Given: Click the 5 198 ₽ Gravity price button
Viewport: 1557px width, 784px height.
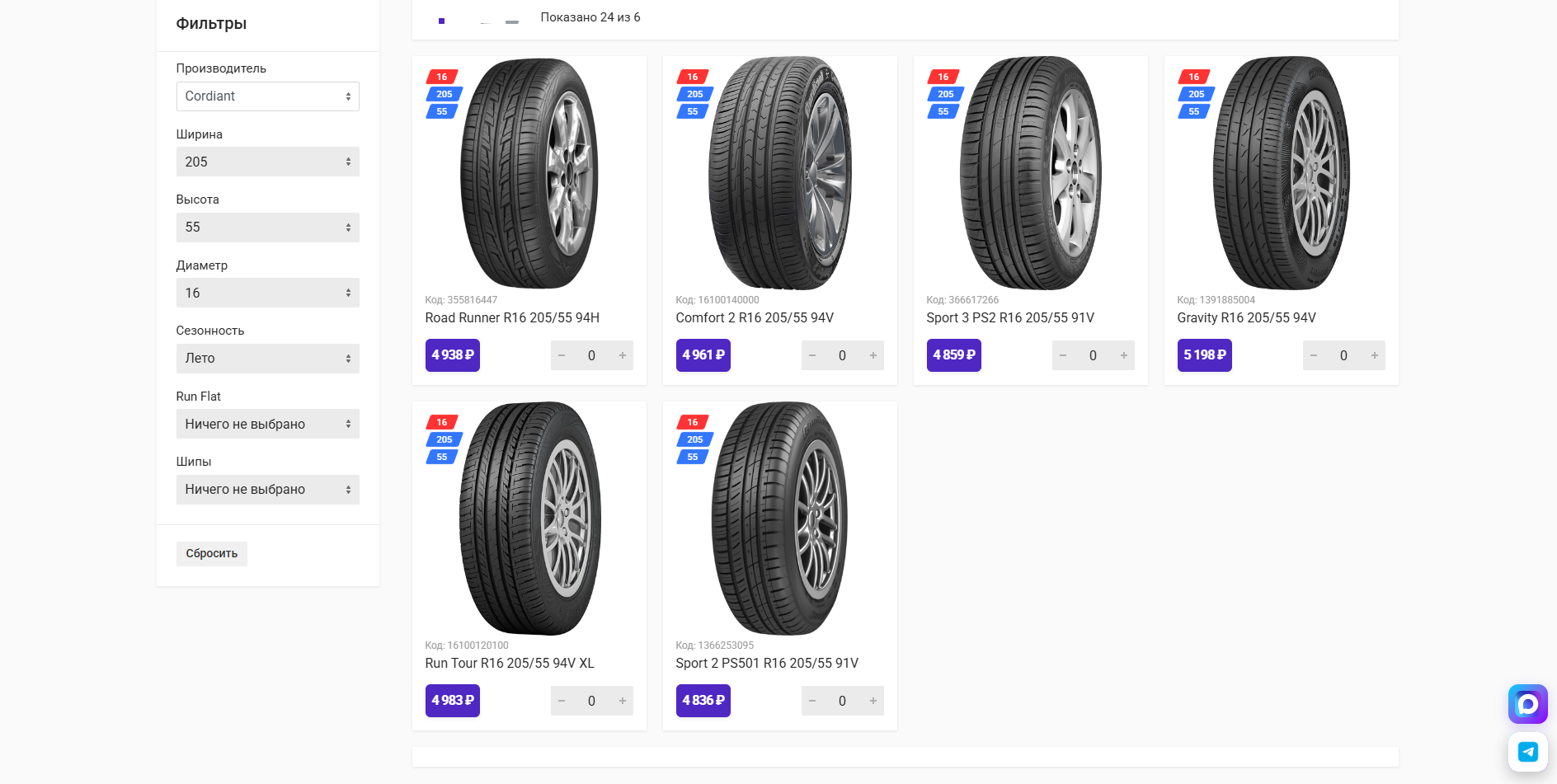Looking at the screenshot, I should click(x=1204, y=355).
